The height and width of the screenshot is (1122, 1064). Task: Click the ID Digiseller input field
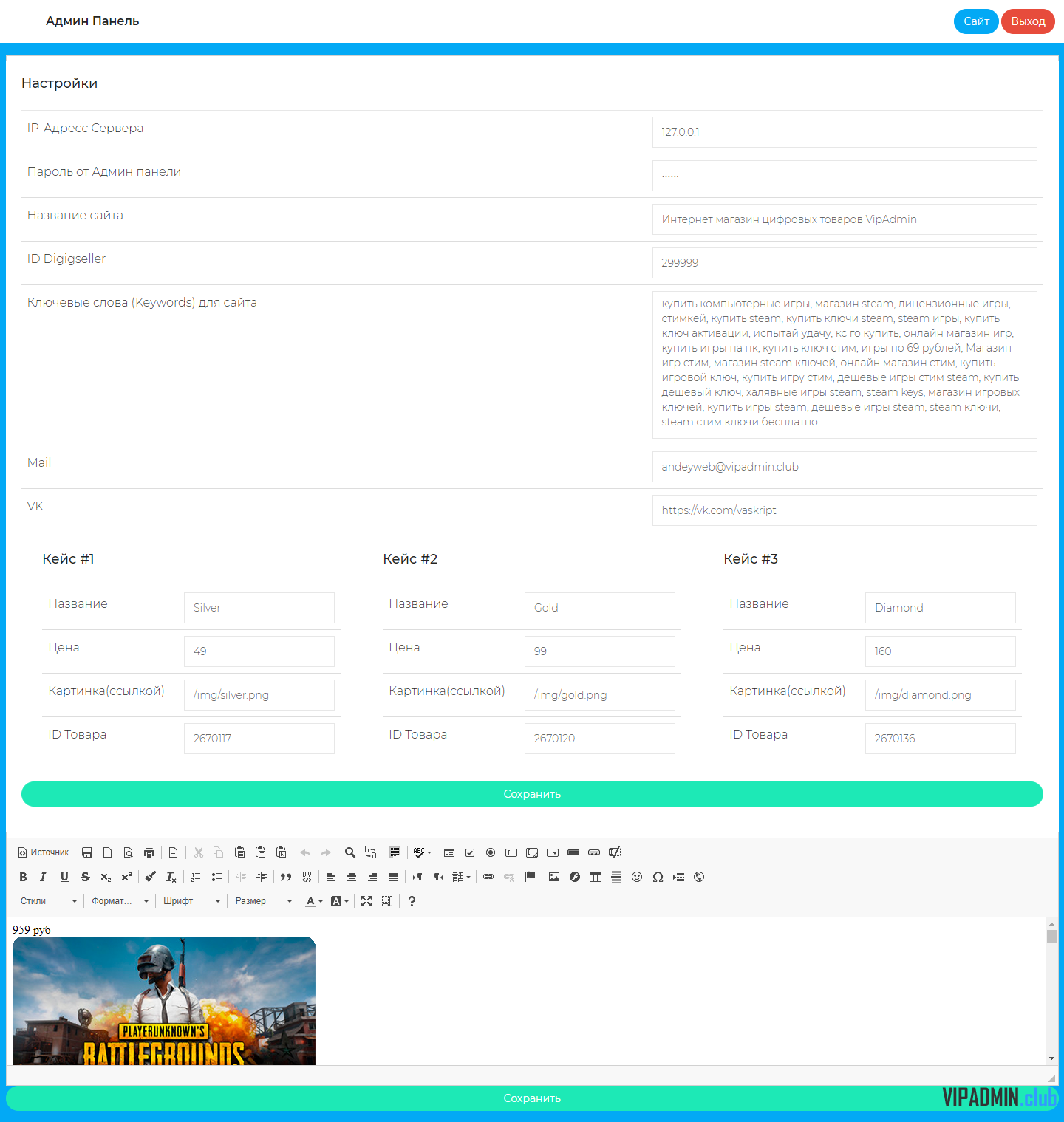click(845, 263)
